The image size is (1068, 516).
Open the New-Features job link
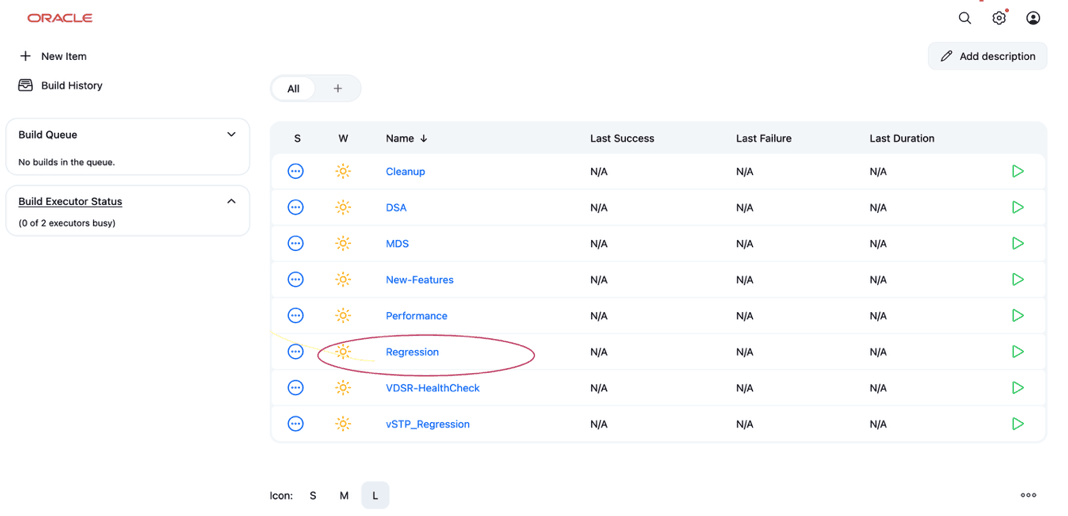(420, 280)
